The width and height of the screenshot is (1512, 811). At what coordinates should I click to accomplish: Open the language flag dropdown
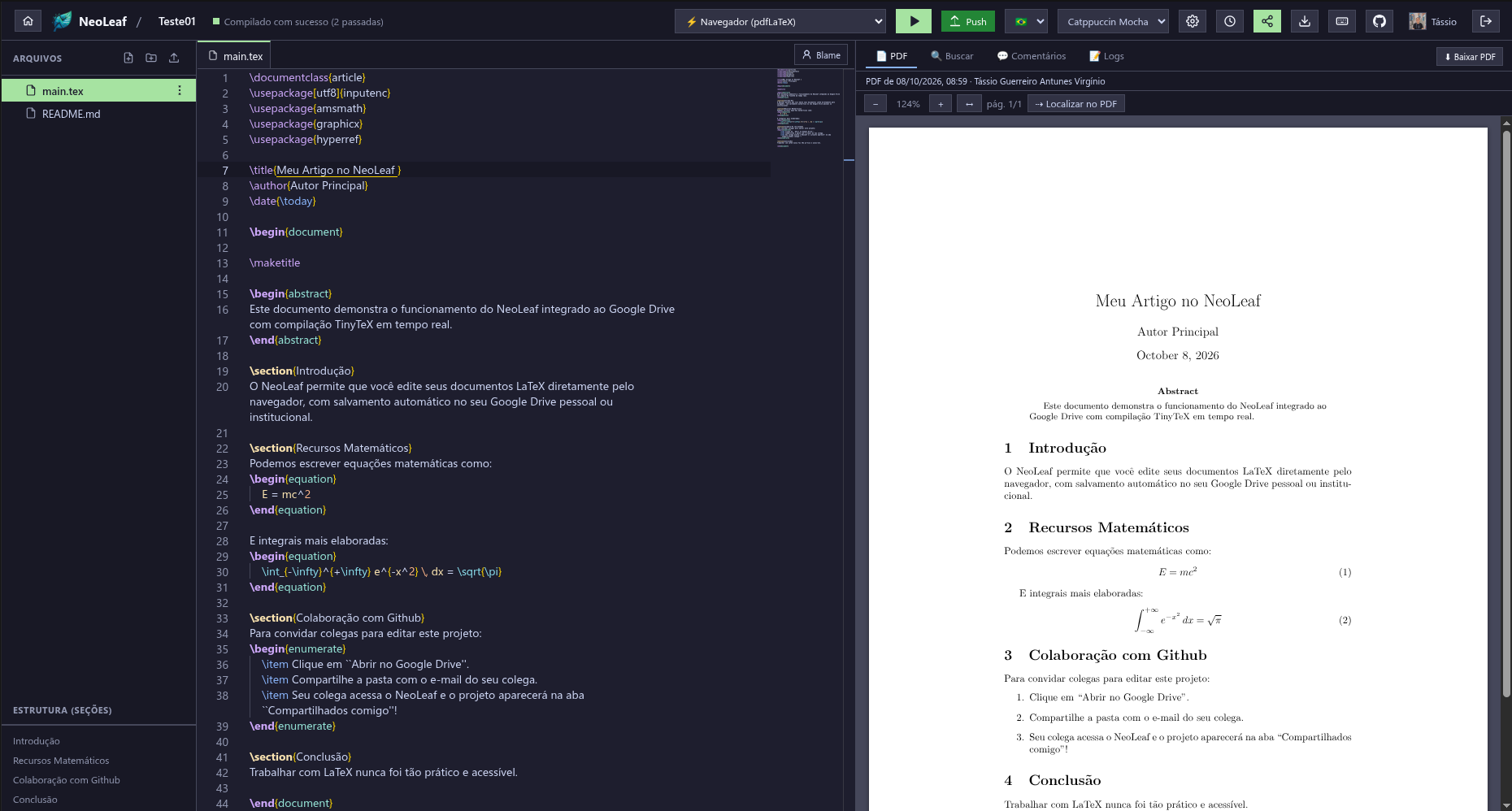[1026, 21]
